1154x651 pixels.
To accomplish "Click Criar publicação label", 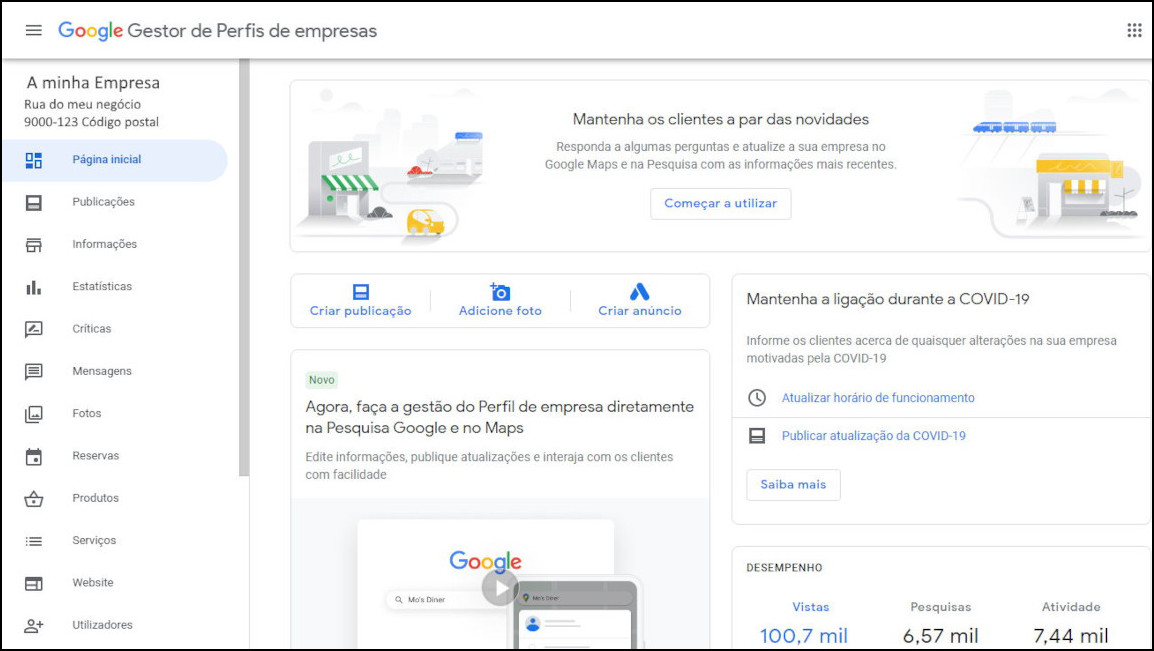I will [361, 311].
